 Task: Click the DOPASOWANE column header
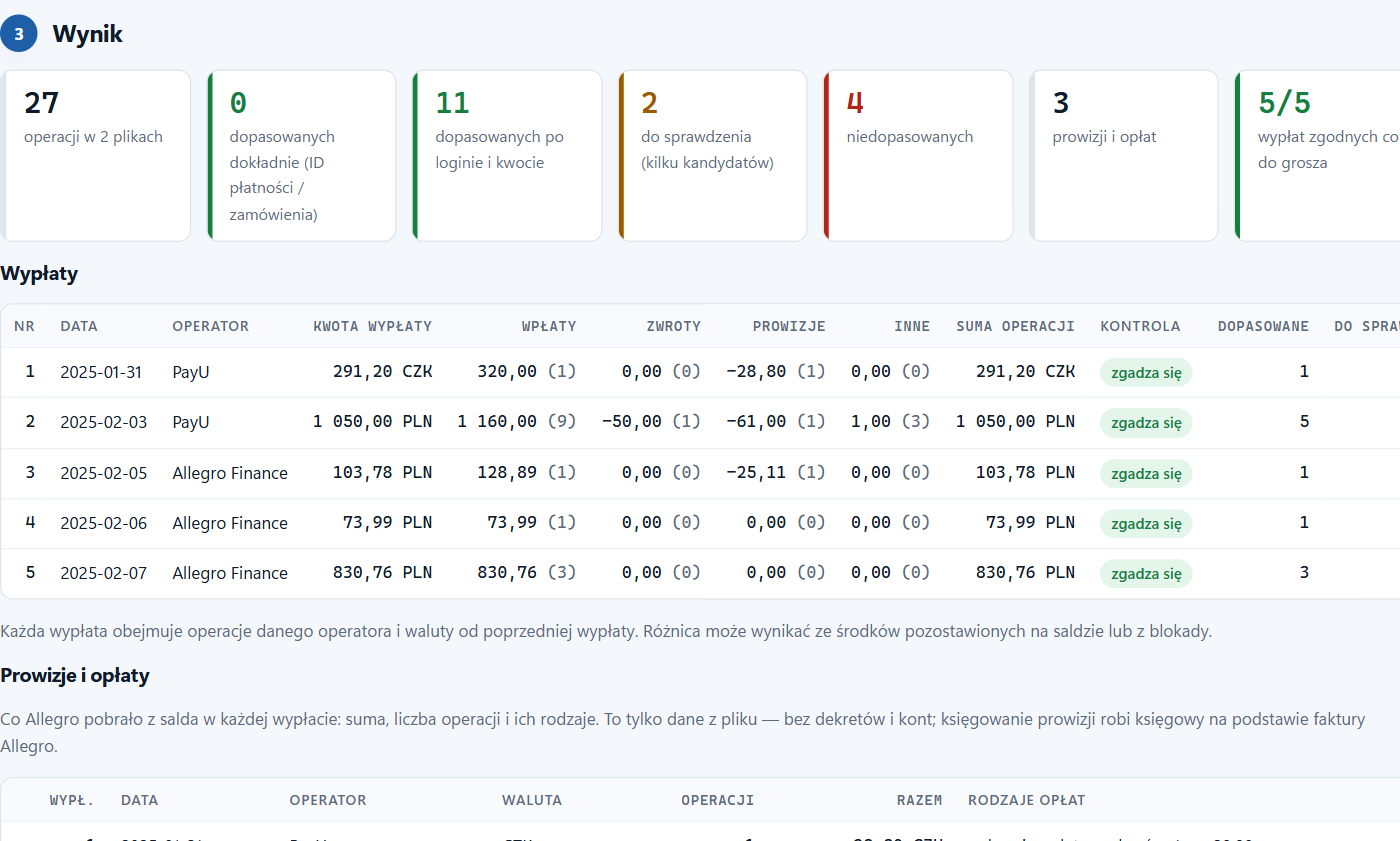[1263, 326]
